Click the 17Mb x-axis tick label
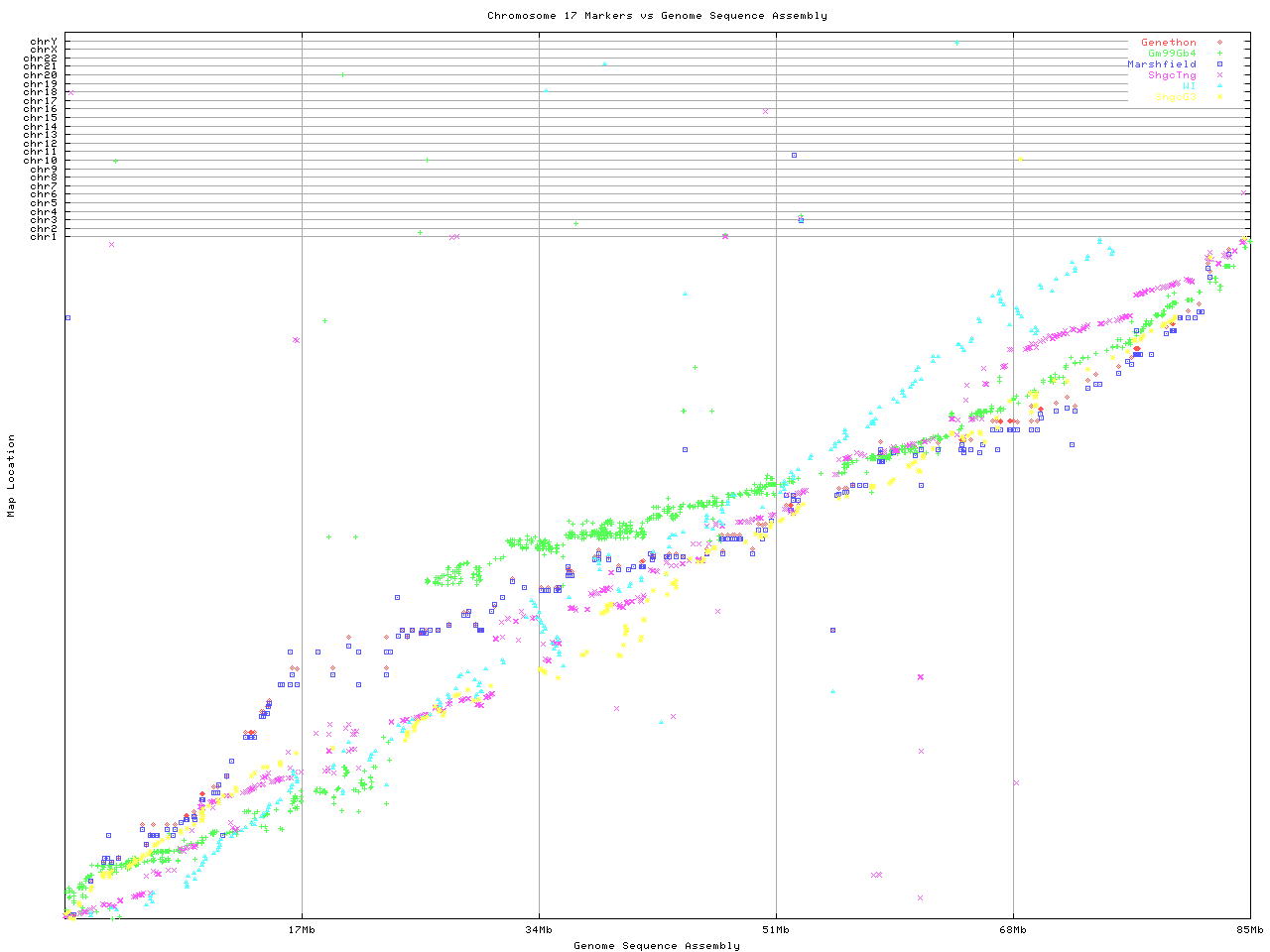Screen dimensions: 1270x952 (302, 930)
